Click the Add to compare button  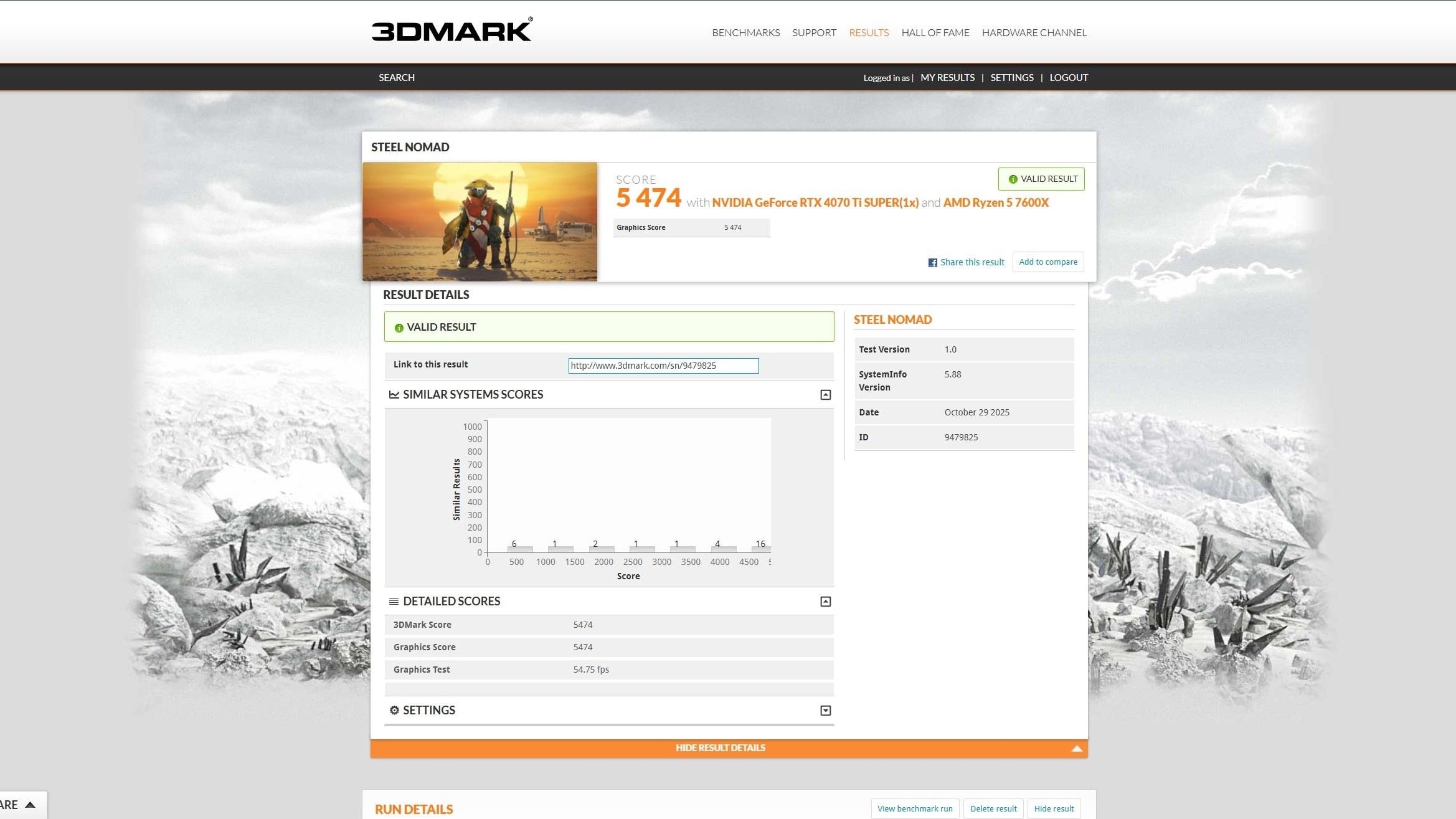1047,262
